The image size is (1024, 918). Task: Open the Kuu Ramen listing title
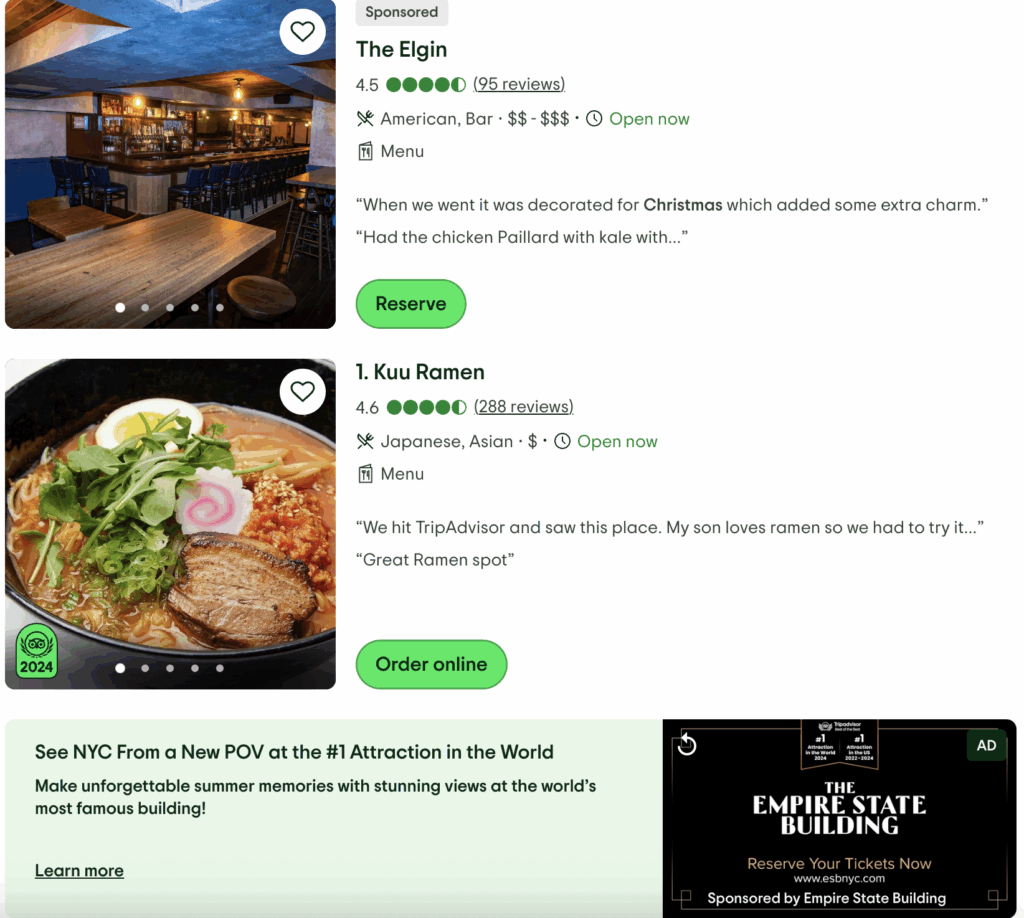click(x=420, y=372)
